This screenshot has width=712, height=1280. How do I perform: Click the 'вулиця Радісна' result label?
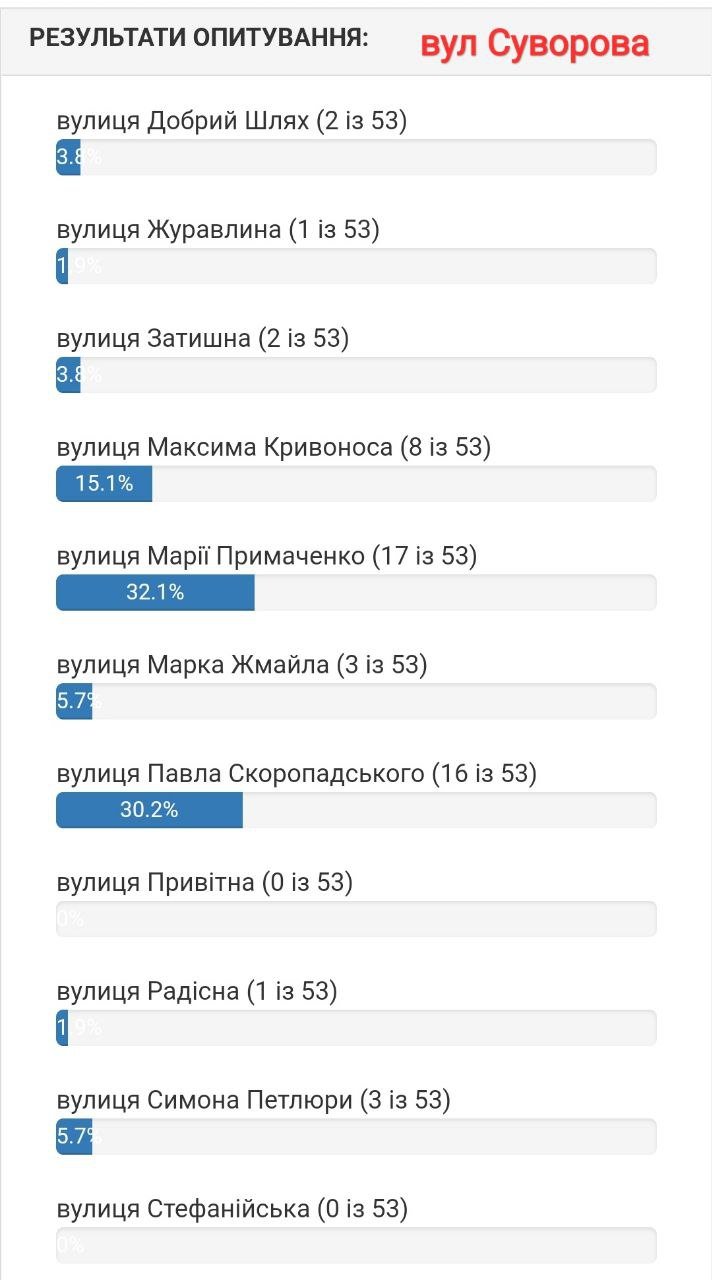coord(196,992)
